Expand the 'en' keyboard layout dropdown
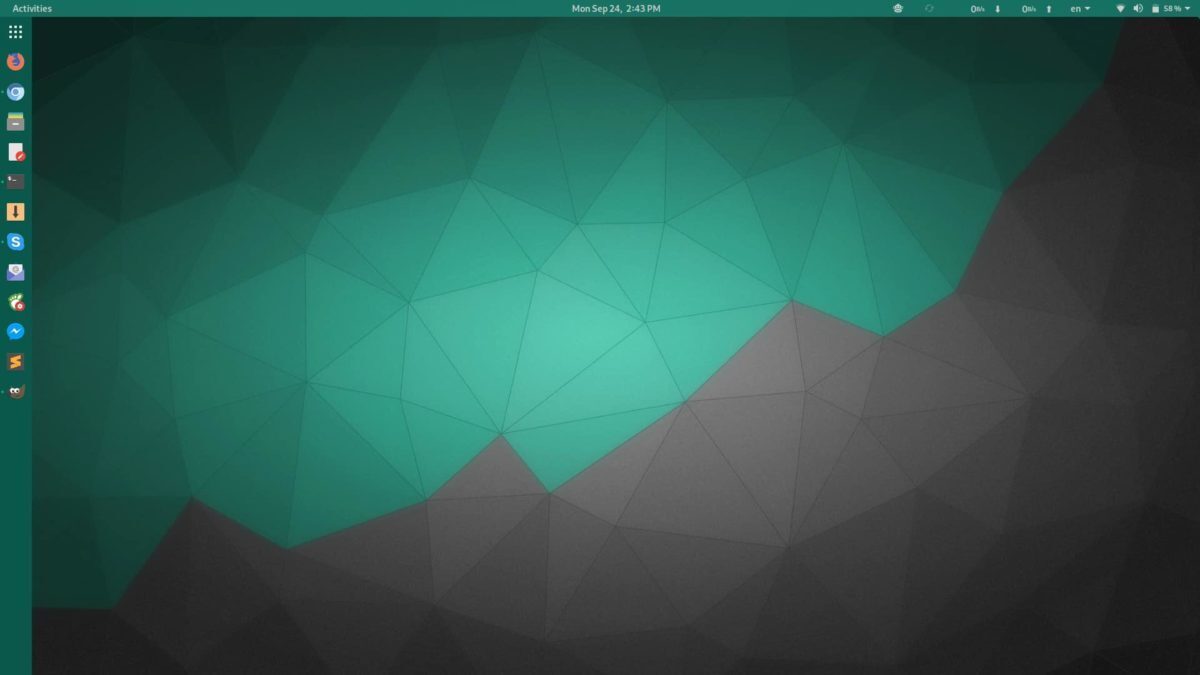The width and height of the screenshot is (1200, 675). [1080, 8]
